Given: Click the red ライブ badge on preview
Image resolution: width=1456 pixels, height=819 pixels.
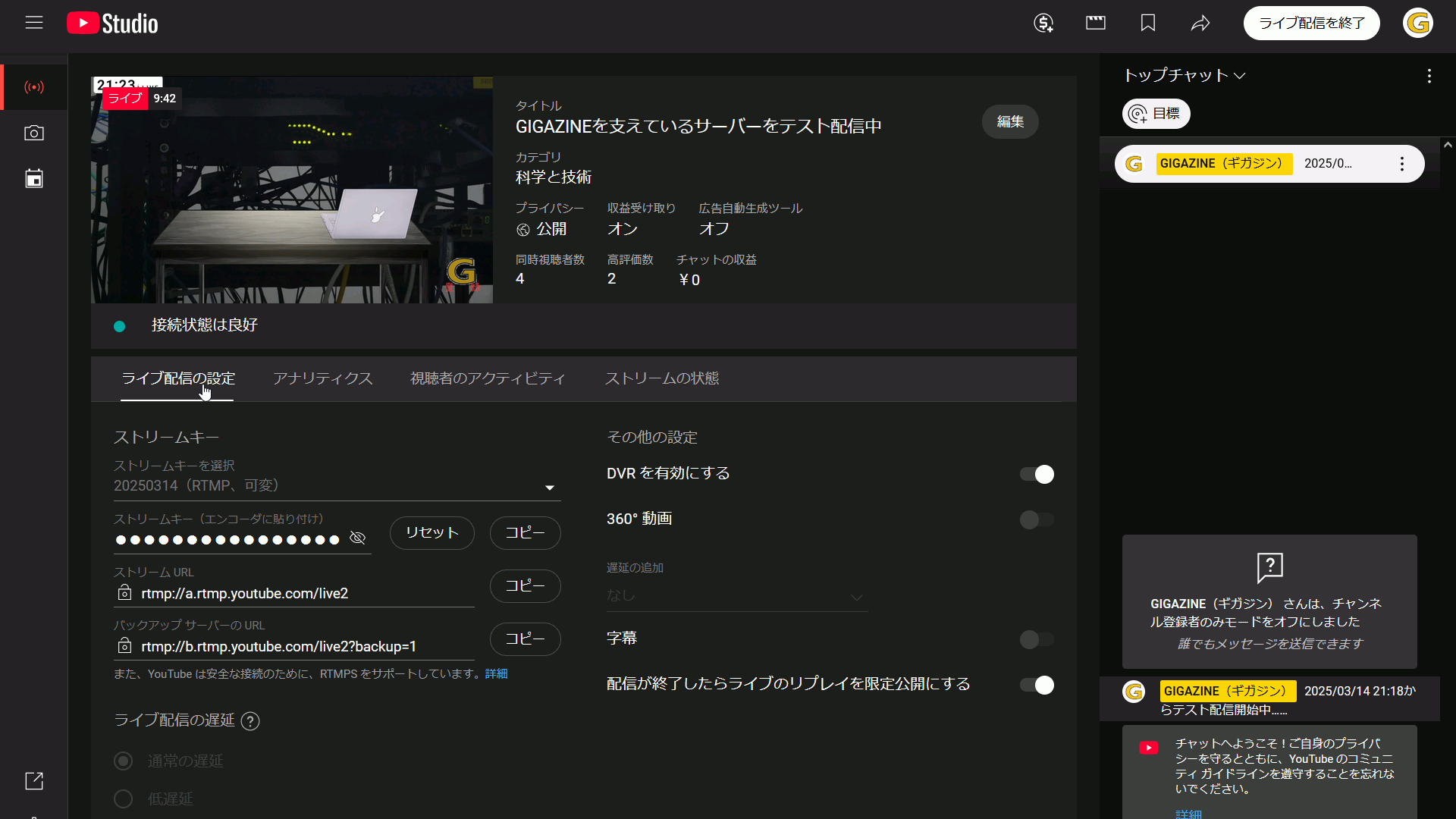Looking at the screenshot, I should [125, 99].
